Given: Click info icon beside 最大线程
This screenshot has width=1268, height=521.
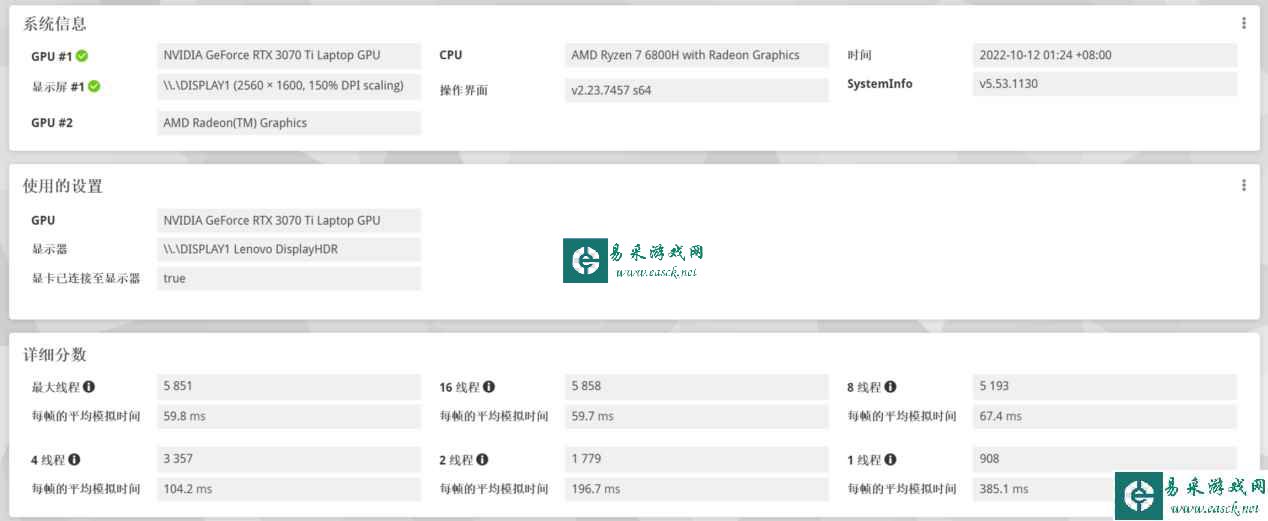Looking at the screenshot, I should [89, 387].
